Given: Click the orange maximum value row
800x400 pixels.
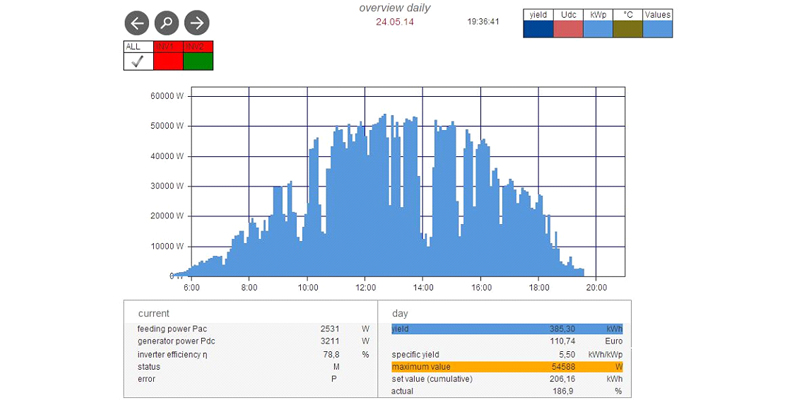Looking at the screenshot, I should pyautogui.click(x=506, y=366).
